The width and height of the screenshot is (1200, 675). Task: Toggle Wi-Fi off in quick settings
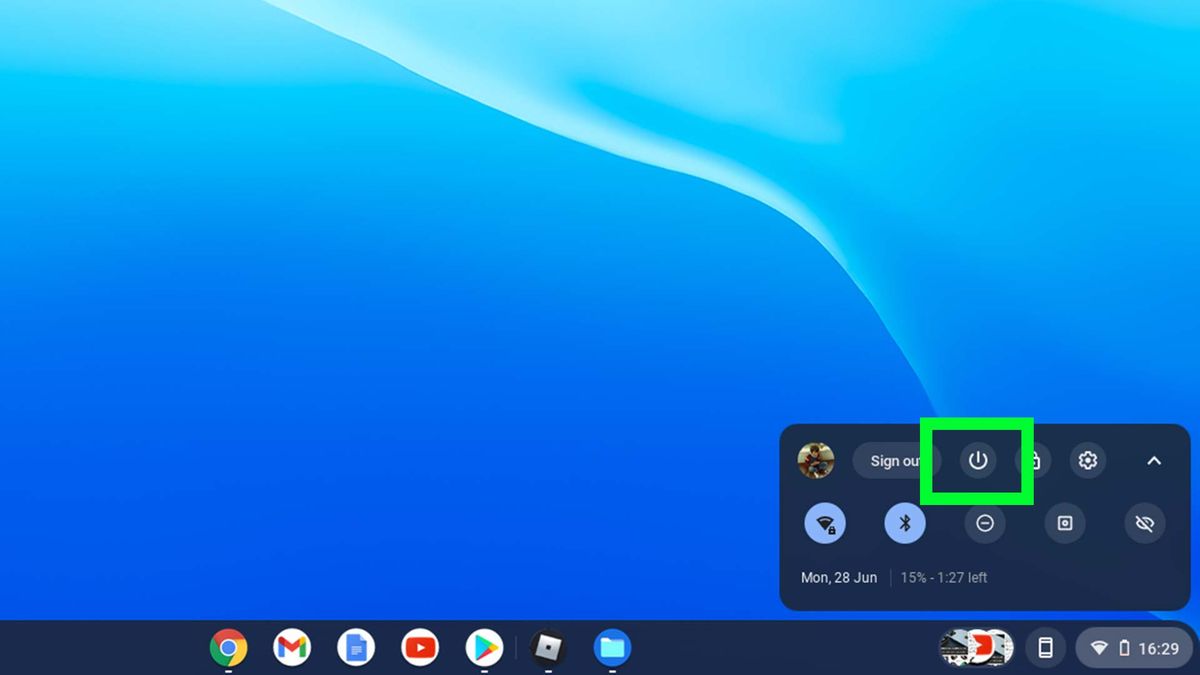click(825, 523)
